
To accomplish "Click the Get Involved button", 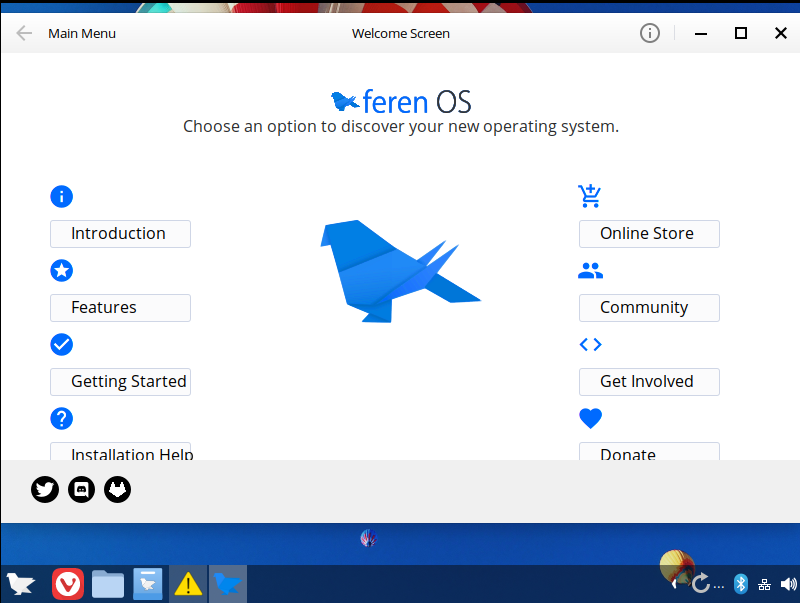I will [648, 381].
